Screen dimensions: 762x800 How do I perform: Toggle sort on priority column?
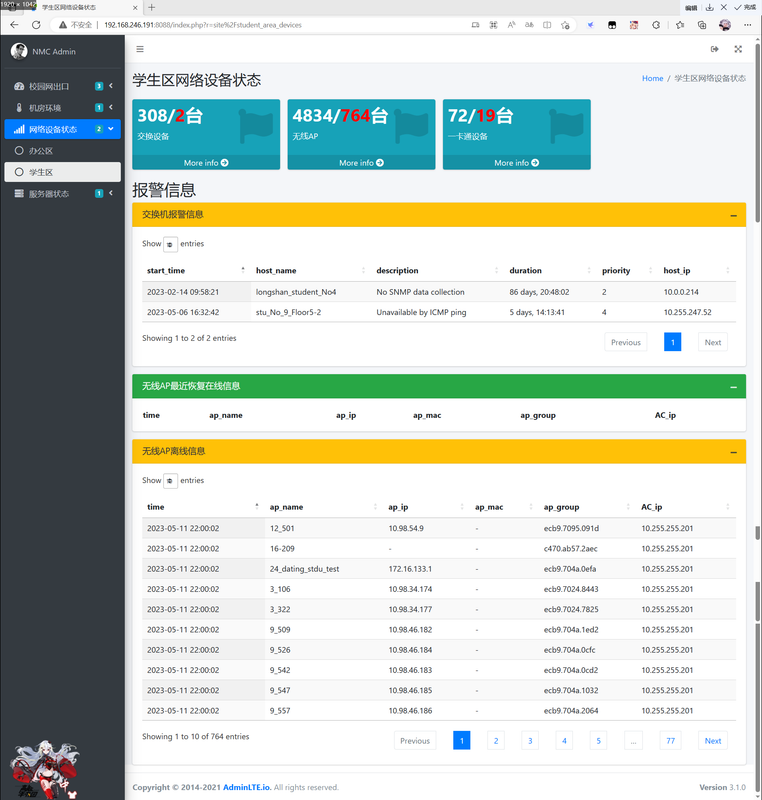[x=627, y=270]
